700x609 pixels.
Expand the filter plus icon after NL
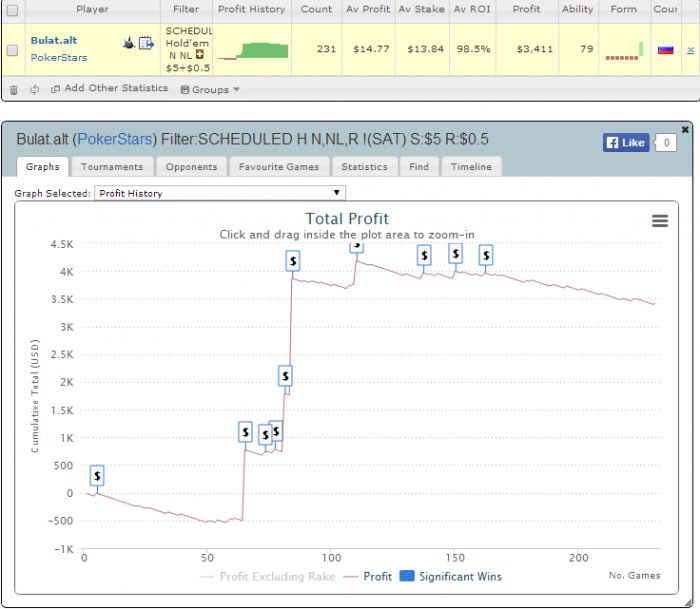point(200,55)
